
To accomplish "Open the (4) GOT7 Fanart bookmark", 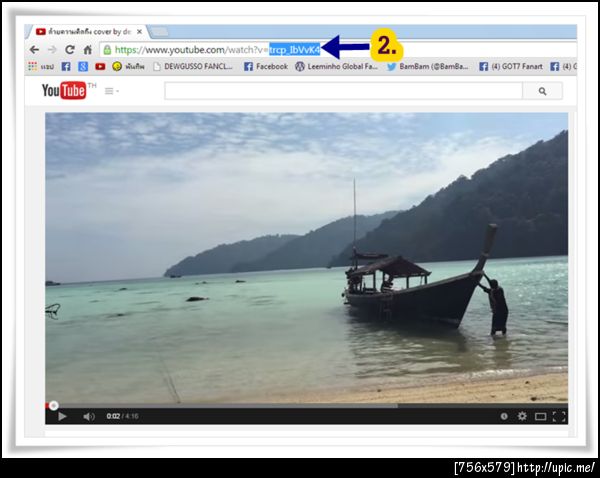I will [511, 67].
